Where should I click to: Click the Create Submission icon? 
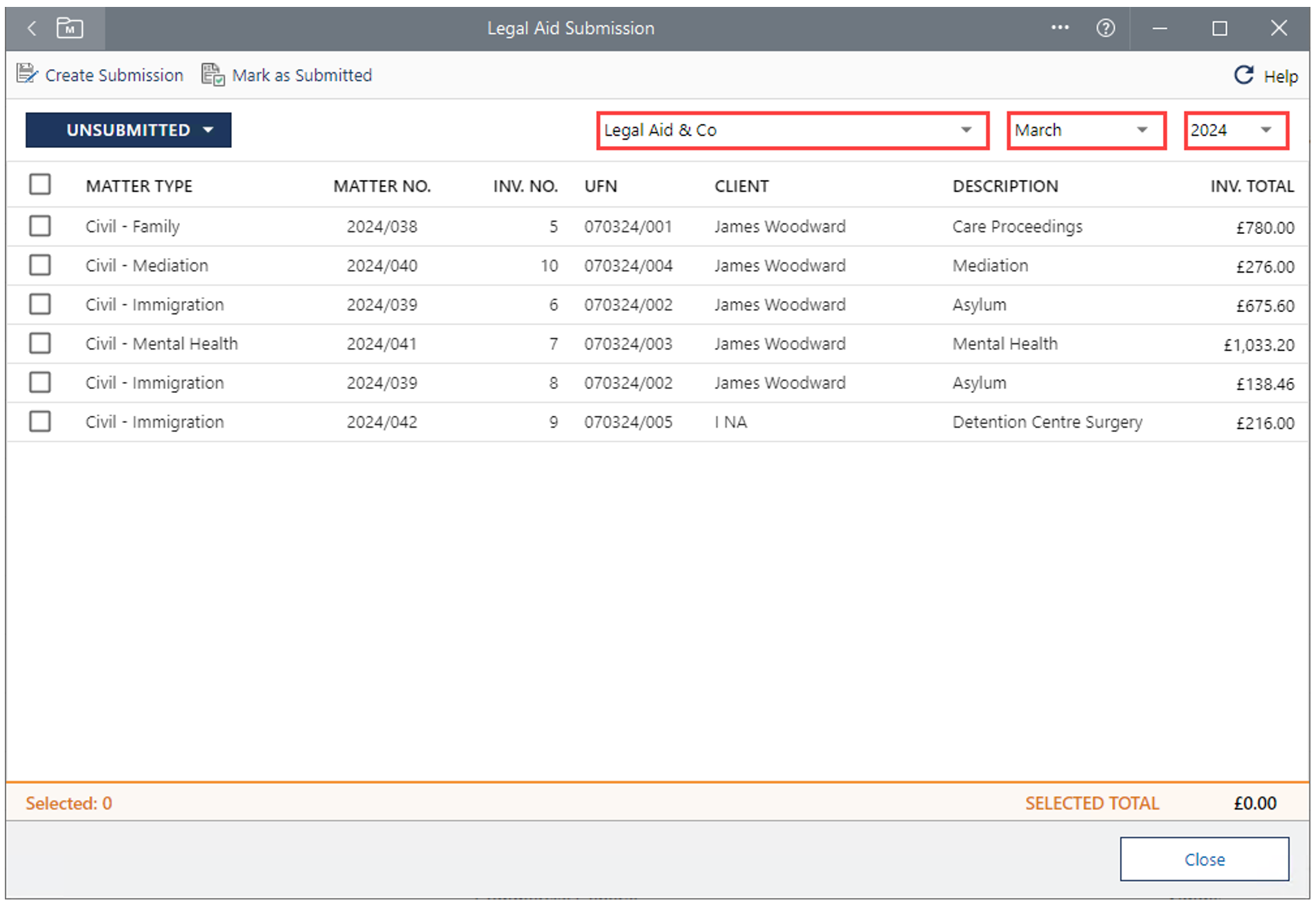pos(27,74)
